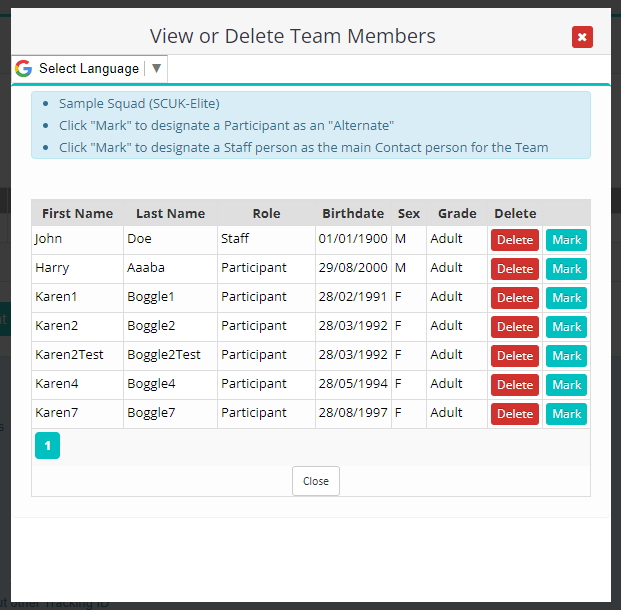Delete Karen7 Boggle7 from the team
Image resolution: width=621 pixels, height=610 pixels.
[x=514, y=414]
